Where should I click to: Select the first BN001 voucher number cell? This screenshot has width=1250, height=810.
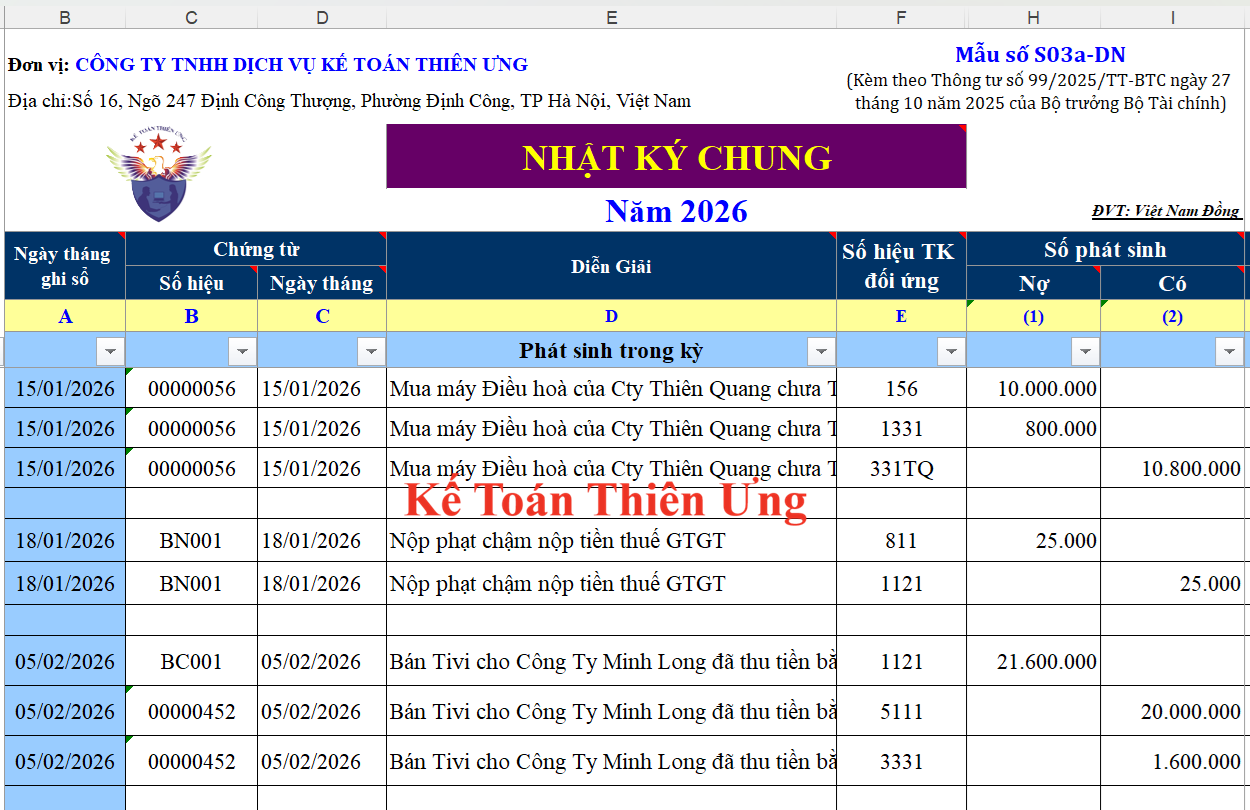[x=191, y=541]
